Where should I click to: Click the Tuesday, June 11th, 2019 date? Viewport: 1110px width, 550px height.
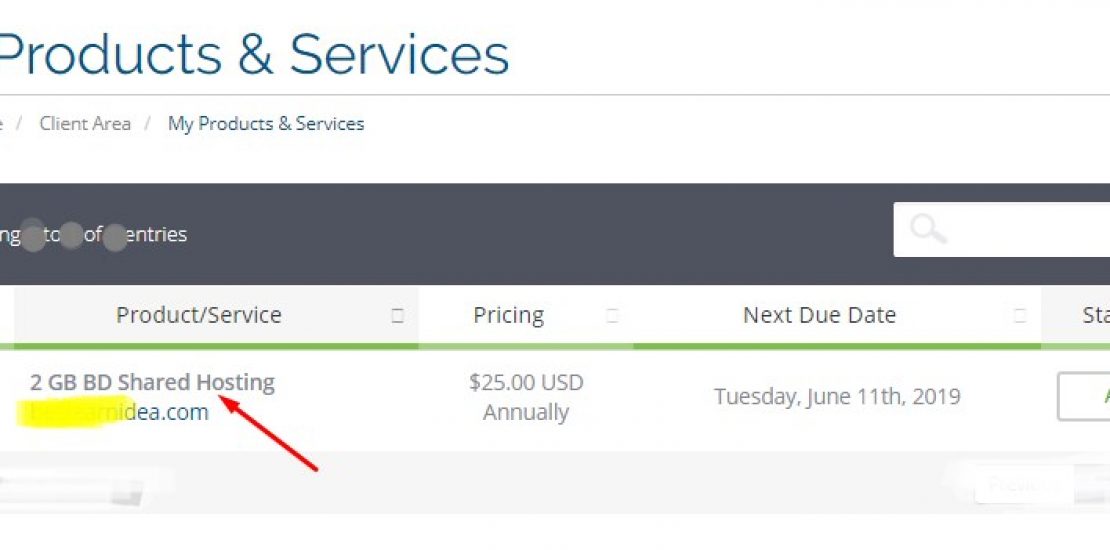coord(837,396)
